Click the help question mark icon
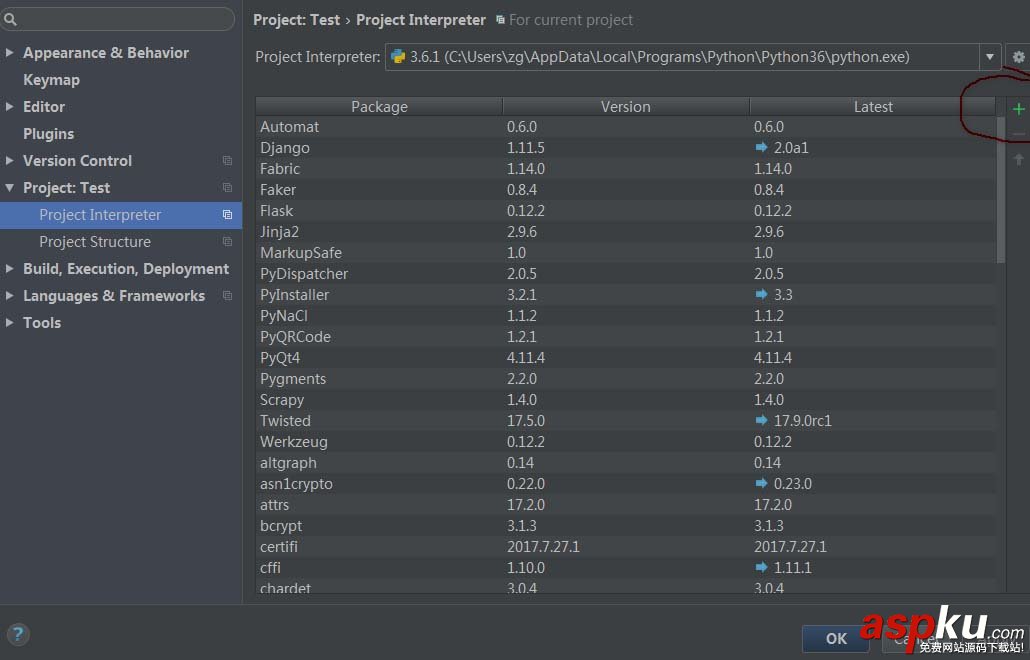 (18, 634)
